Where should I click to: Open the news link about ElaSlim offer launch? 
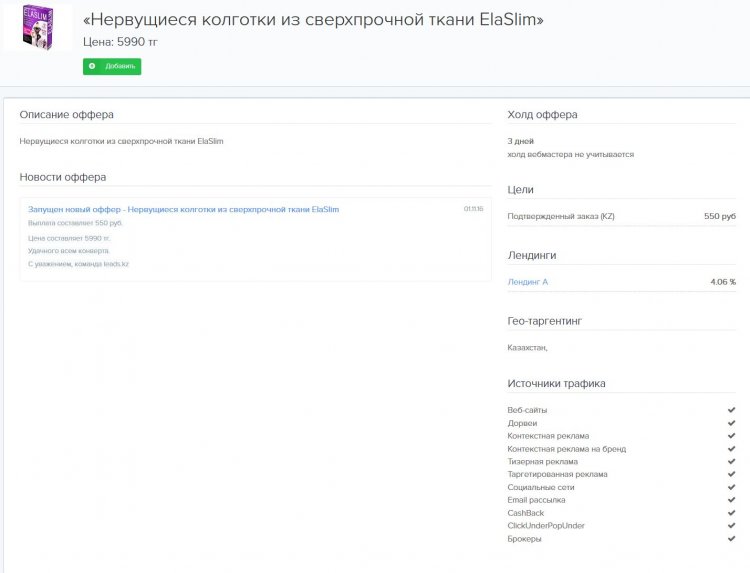(x=183, y=210)
